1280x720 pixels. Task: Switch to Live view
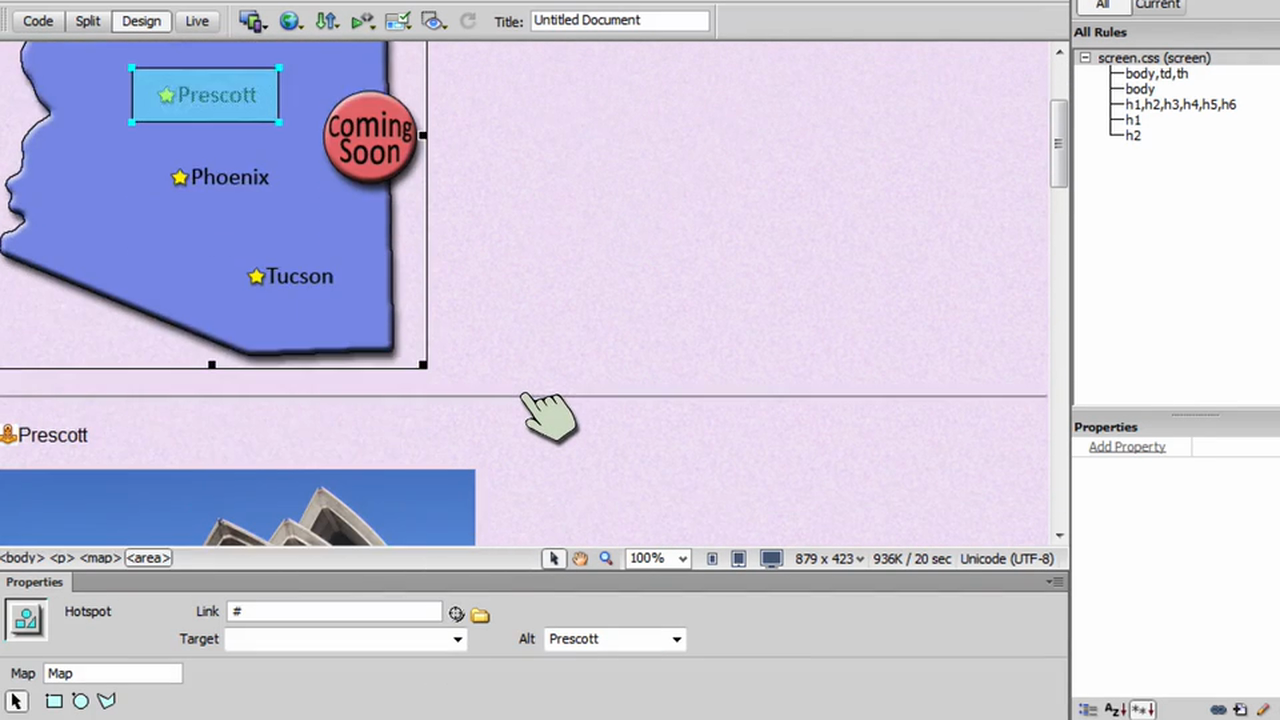(x=197, y=21)
